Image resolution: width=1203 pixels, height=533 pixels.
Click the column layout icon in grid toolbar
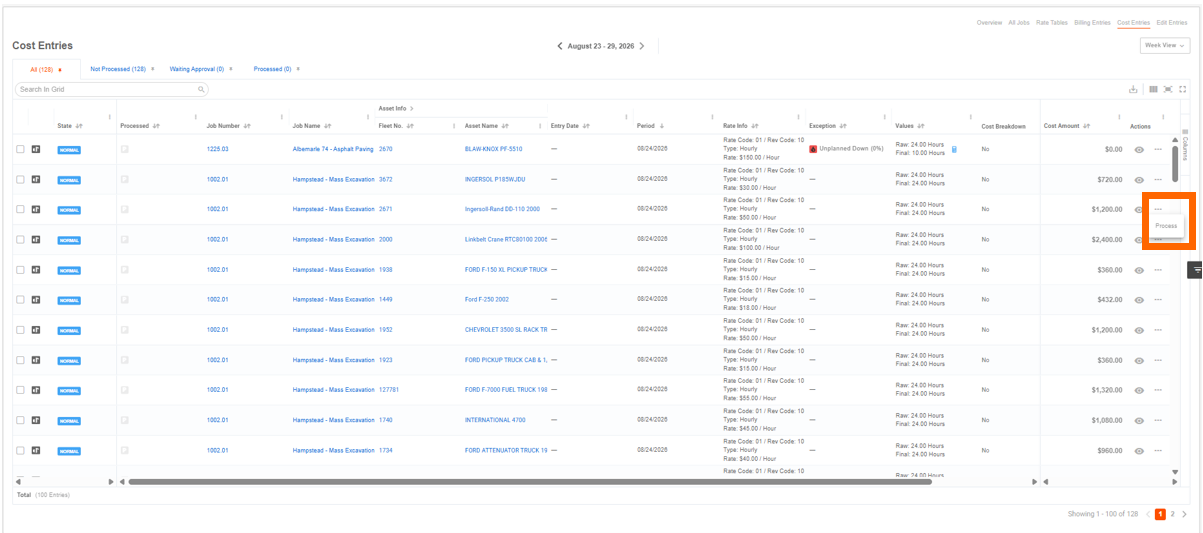click(1153, 89)
